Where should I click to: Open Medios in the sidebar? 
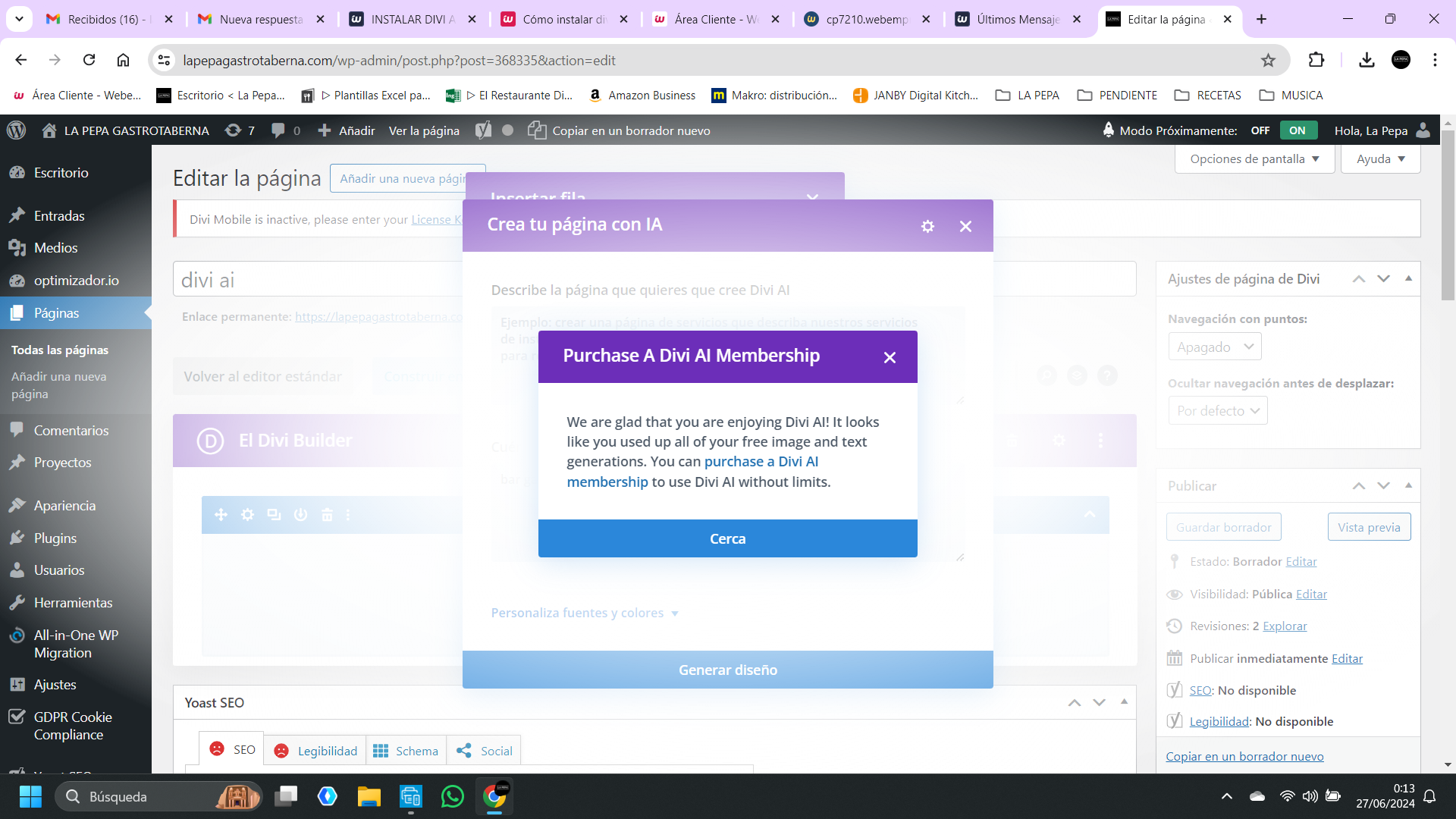55,248
